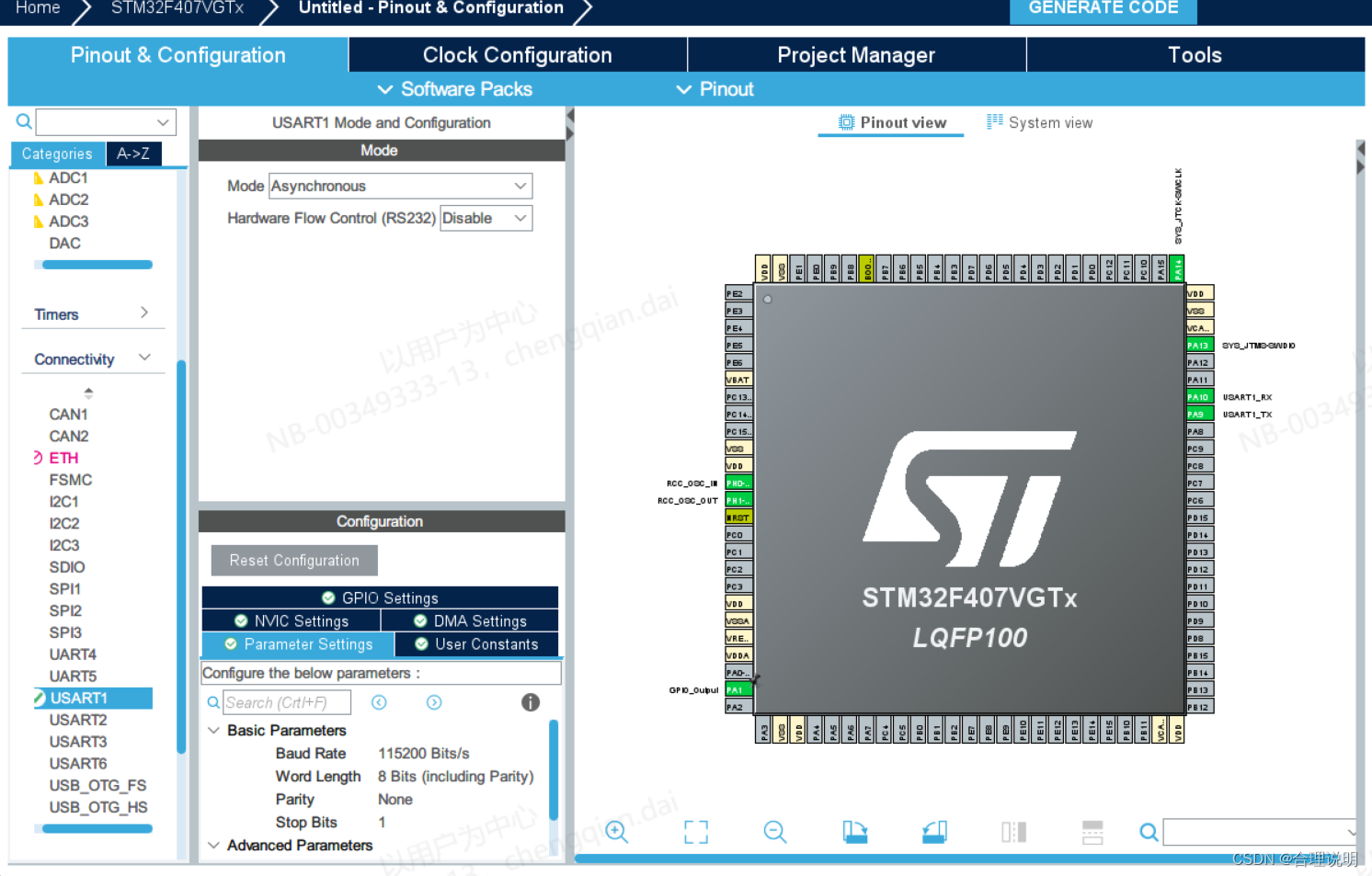
Task: Select the SPI1 peripheral
Action: click(65, 588)
